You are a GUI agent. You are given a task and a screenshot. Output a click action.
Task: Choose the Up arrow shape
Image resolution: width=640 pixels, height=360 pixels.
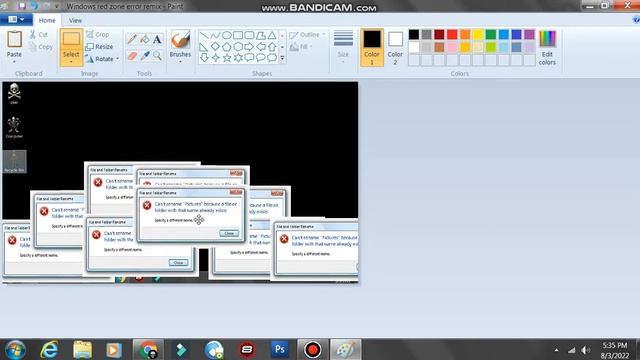click(272, 47)
